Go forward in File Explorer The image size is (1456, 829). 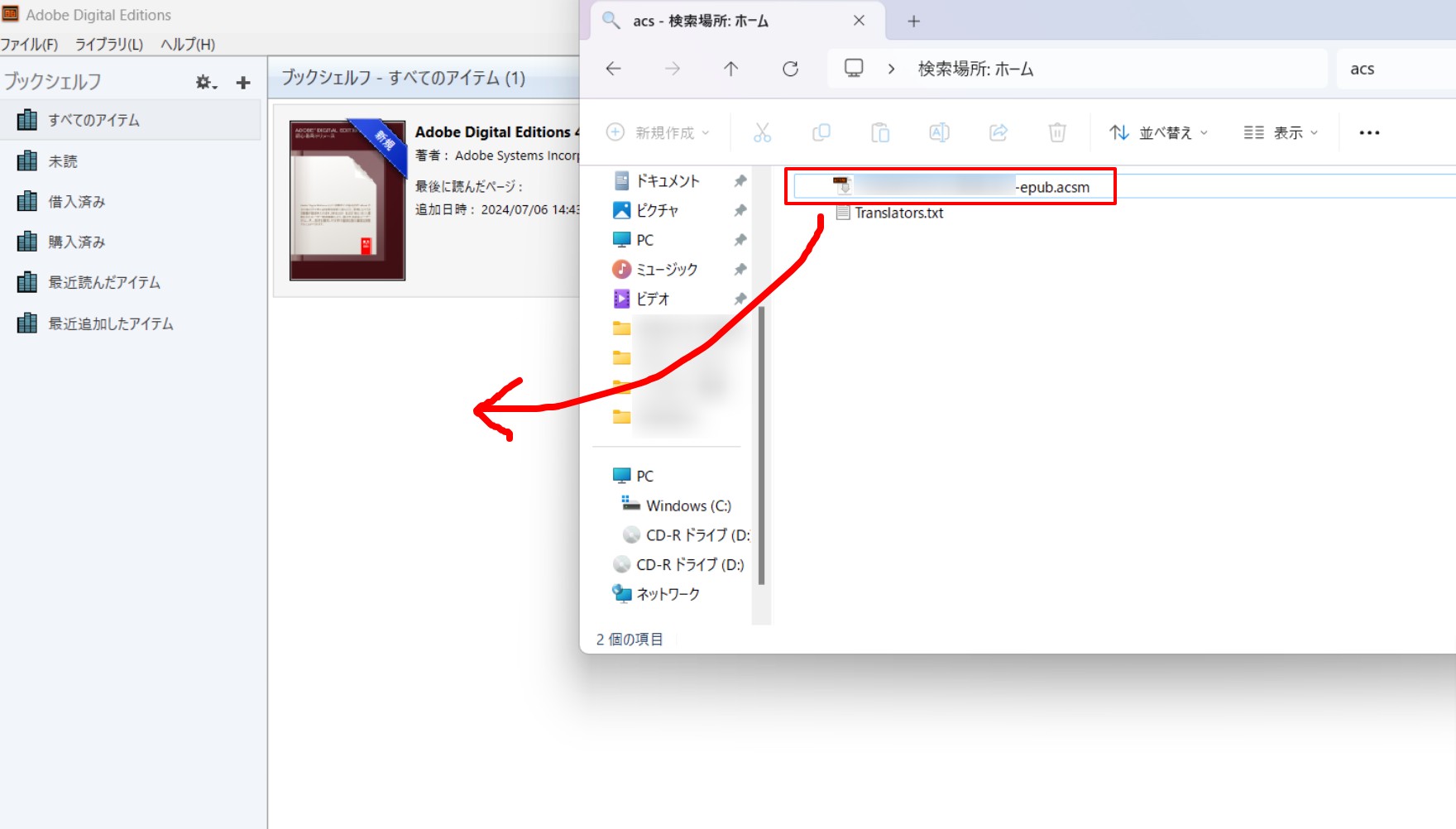673,69
